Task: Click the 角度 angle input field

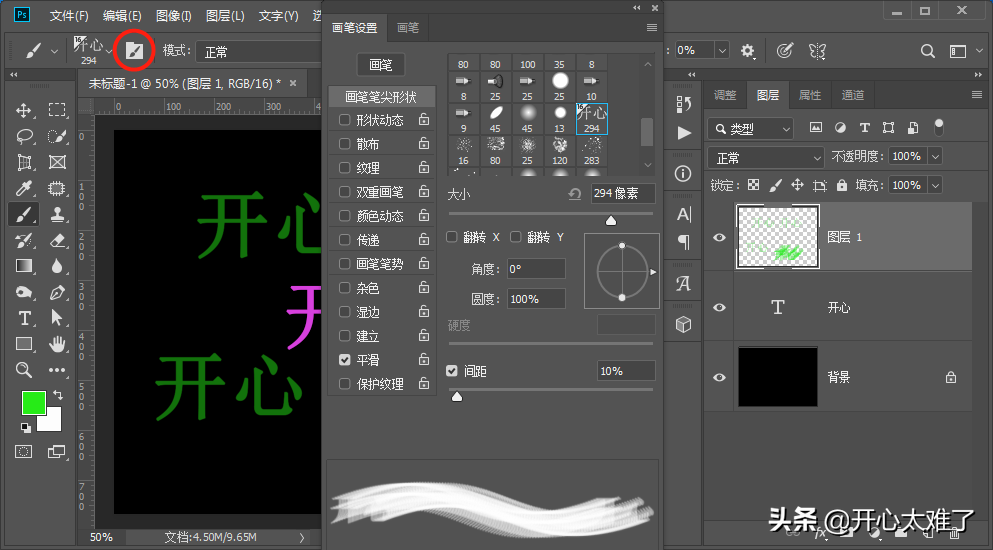Action: coord(536,269)
